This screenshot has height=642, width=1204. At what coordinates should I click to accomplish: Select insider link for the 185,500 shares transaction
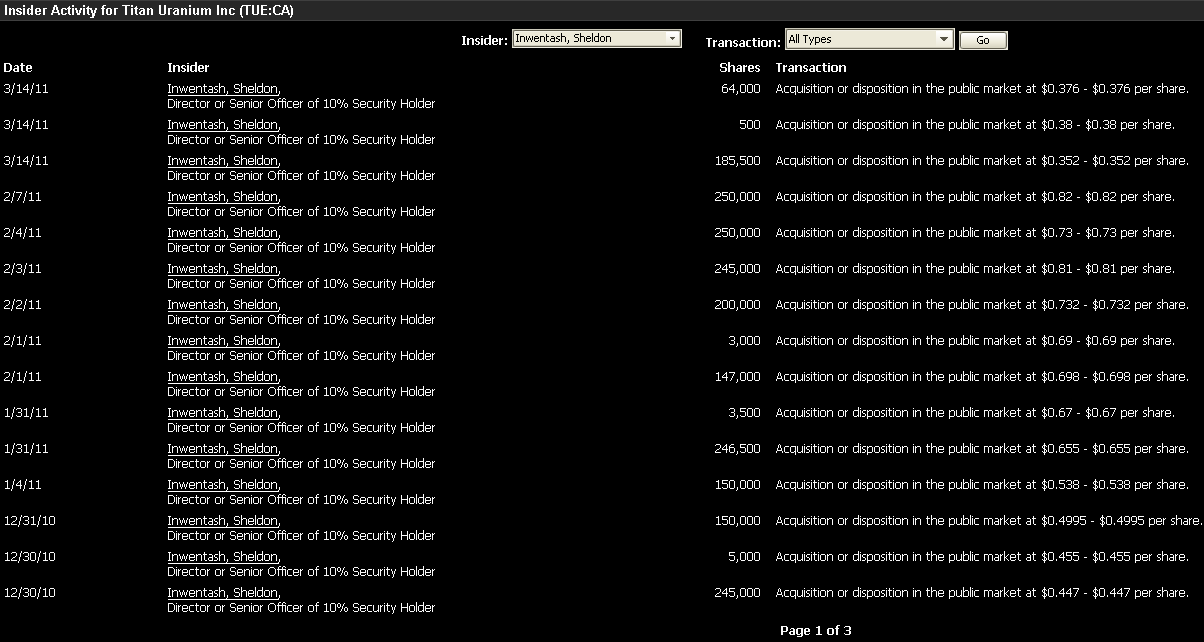click(x=222, y=161)
